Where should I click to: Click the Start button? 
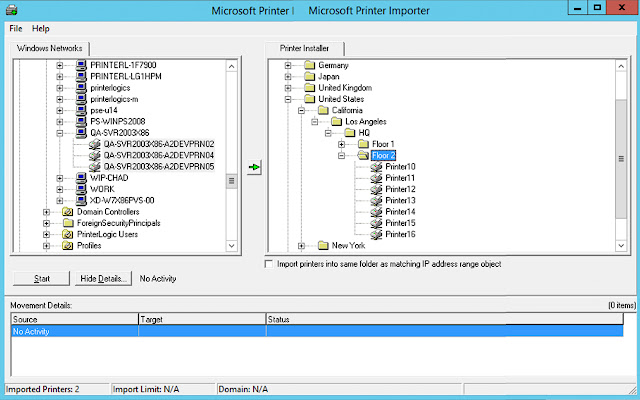coord(42,279)
